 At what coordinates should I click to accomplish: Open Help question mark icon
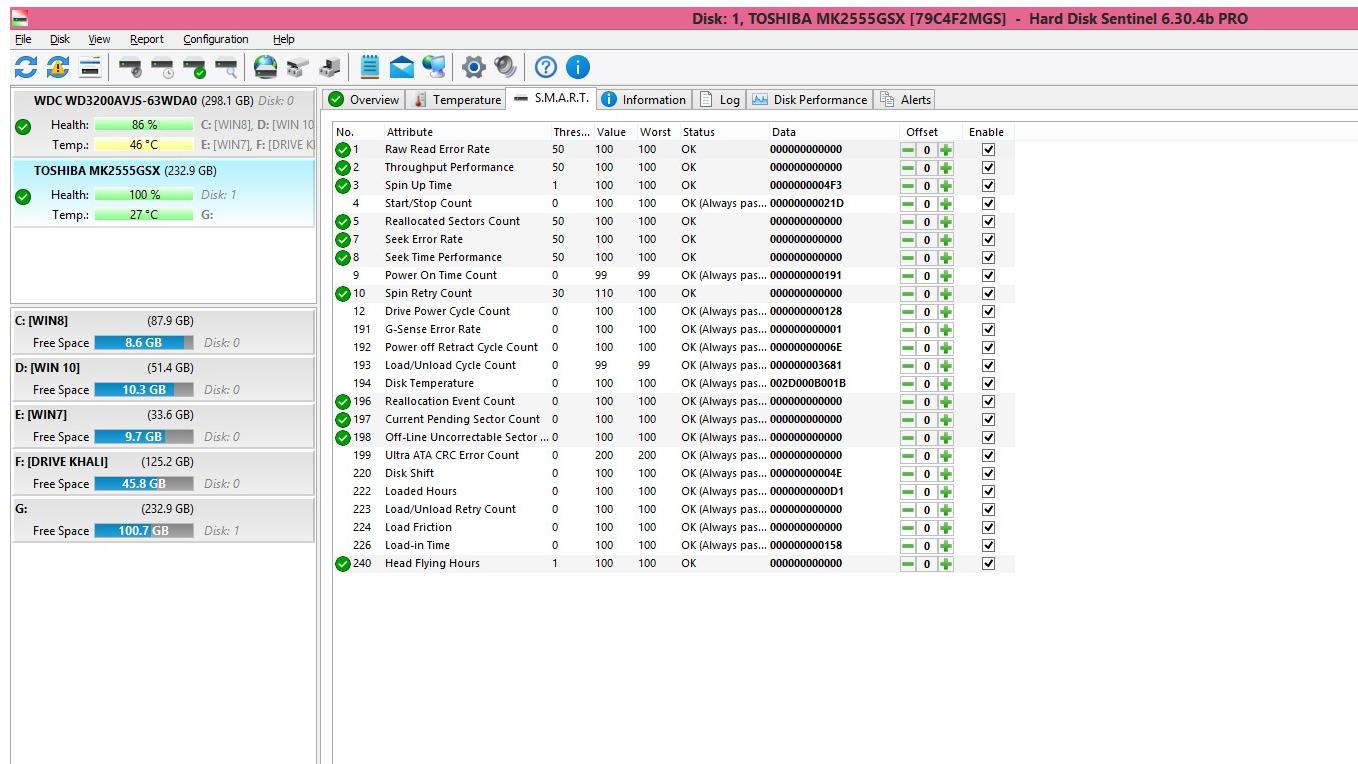pos(545,67)
